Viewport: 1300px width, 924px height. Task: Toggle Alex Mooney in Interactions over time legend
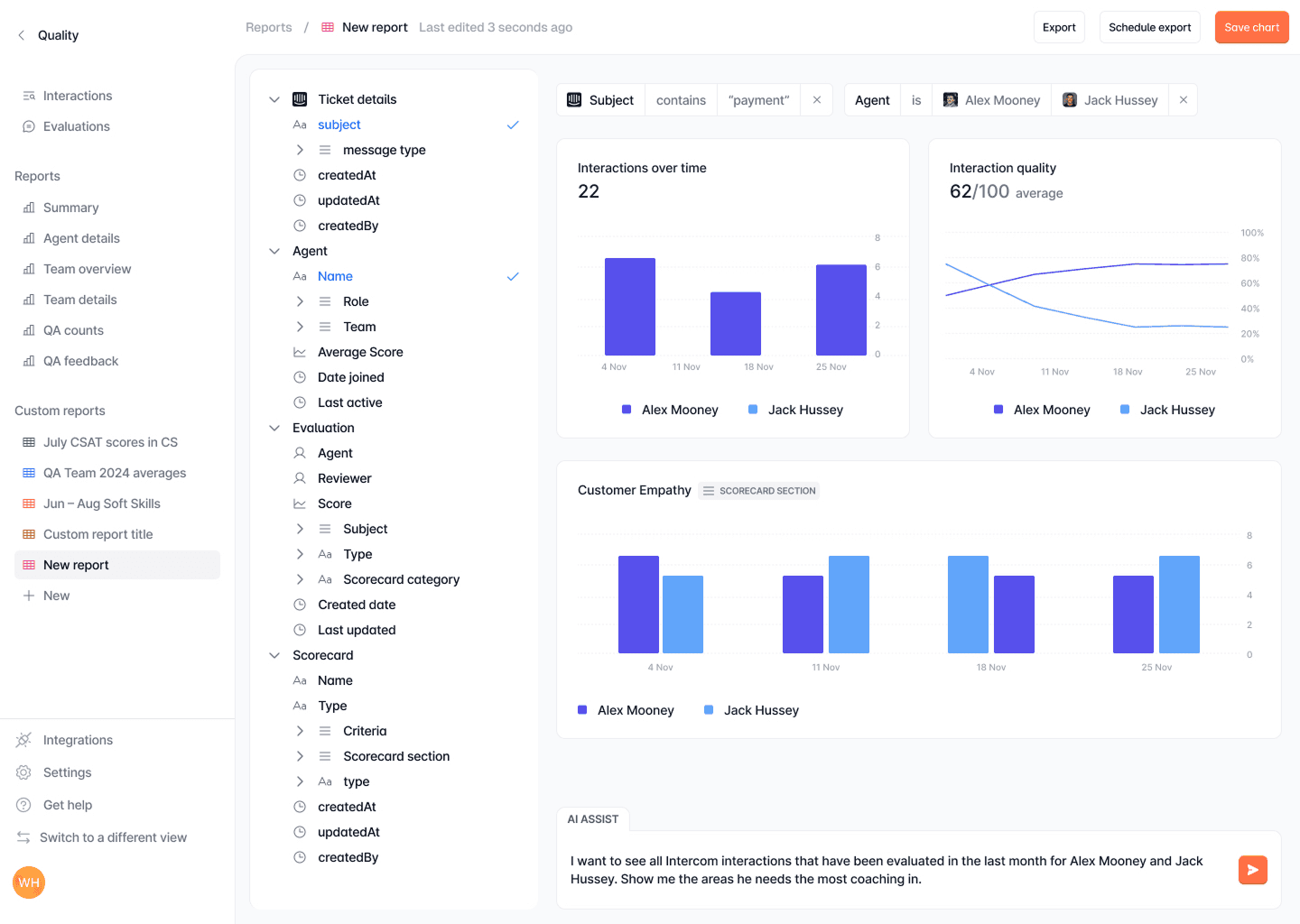tap(670, 410)
